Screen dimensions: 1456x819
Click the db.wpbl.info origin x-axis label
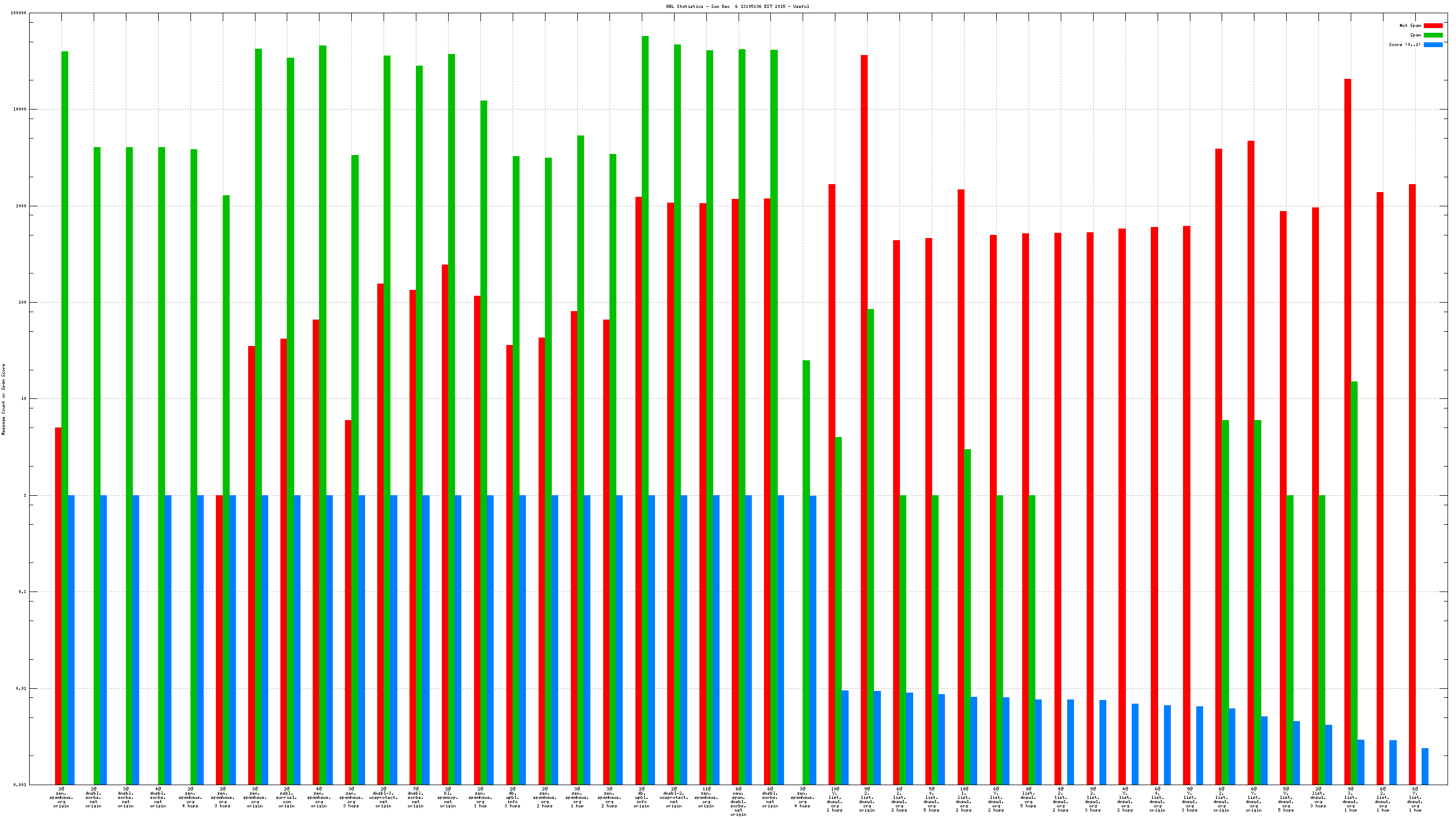(x=642, y=797)
